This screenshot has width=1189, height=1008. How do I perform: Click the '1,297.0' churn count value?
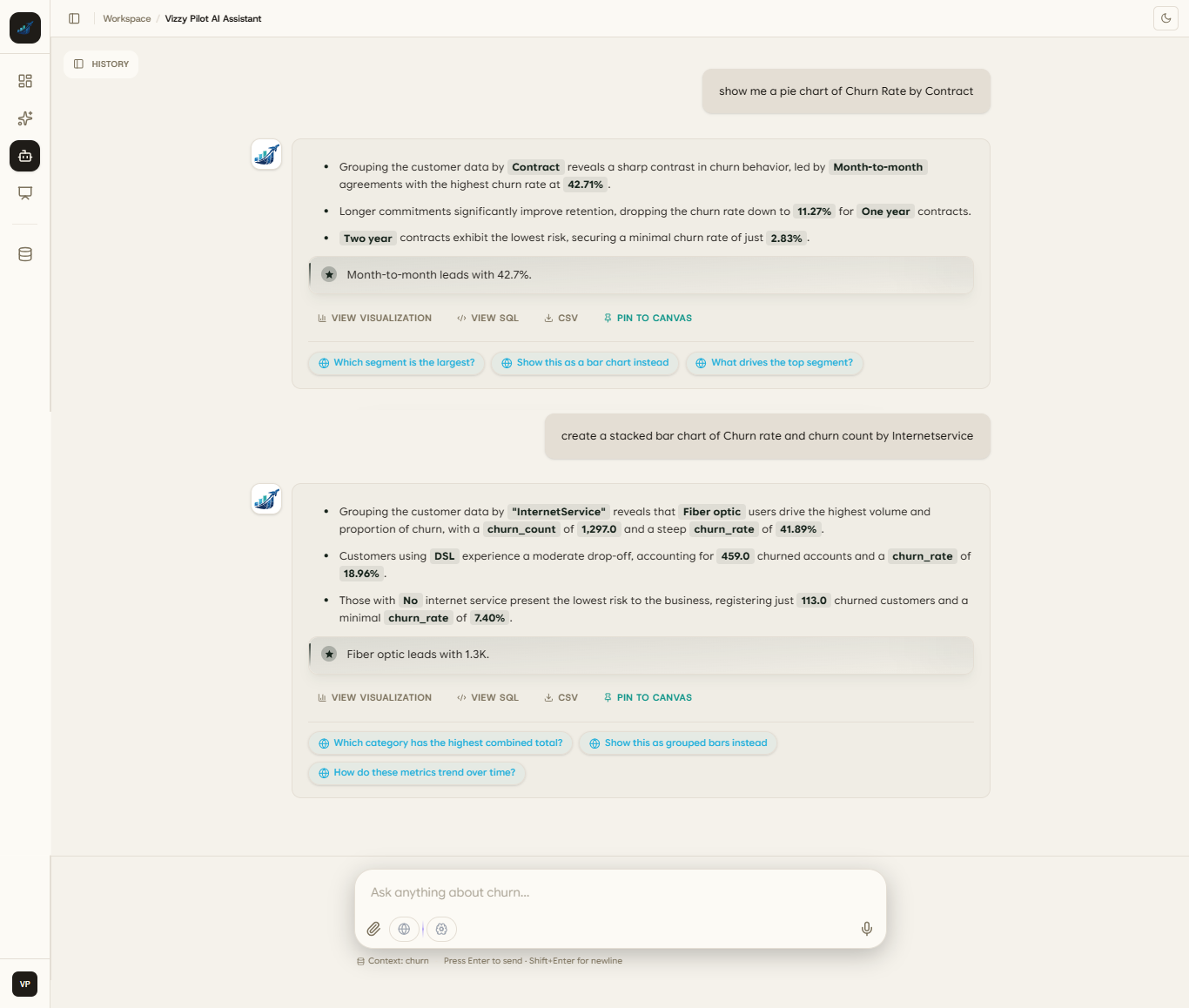(x=599, y=529)
